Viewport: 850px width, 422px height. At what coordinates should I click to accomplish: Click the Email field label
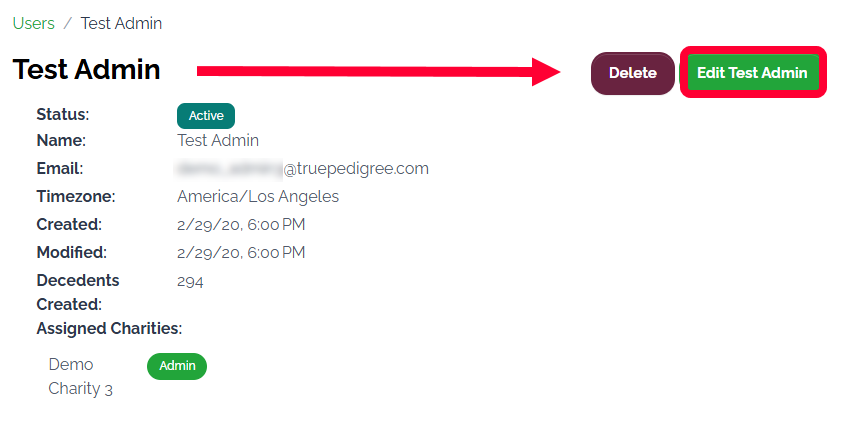coord(60,169)
